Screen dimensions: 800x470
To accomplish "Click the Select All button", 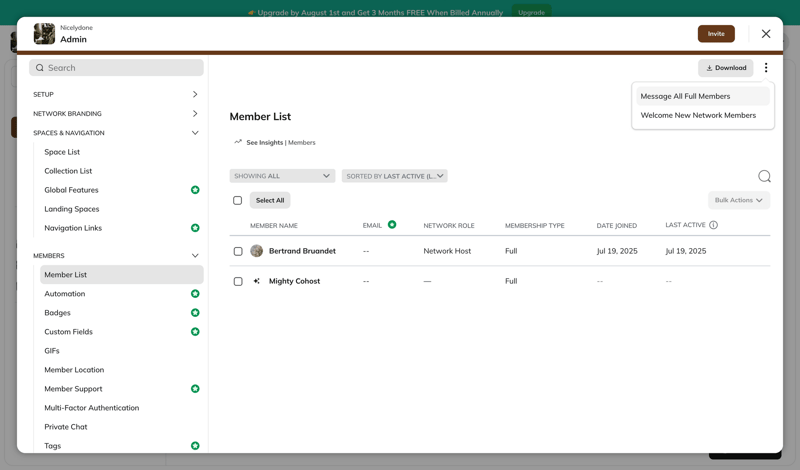I will (x=270, y=201).
